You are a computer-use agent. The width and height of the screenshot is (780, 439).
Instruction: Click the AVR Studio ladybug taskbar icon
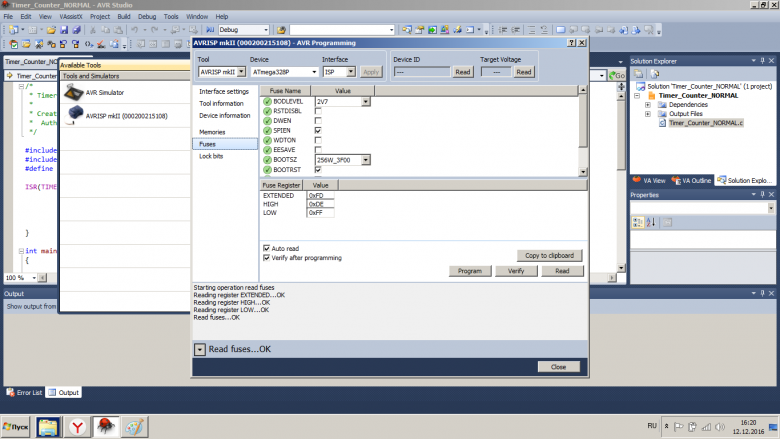click(105, 427)
